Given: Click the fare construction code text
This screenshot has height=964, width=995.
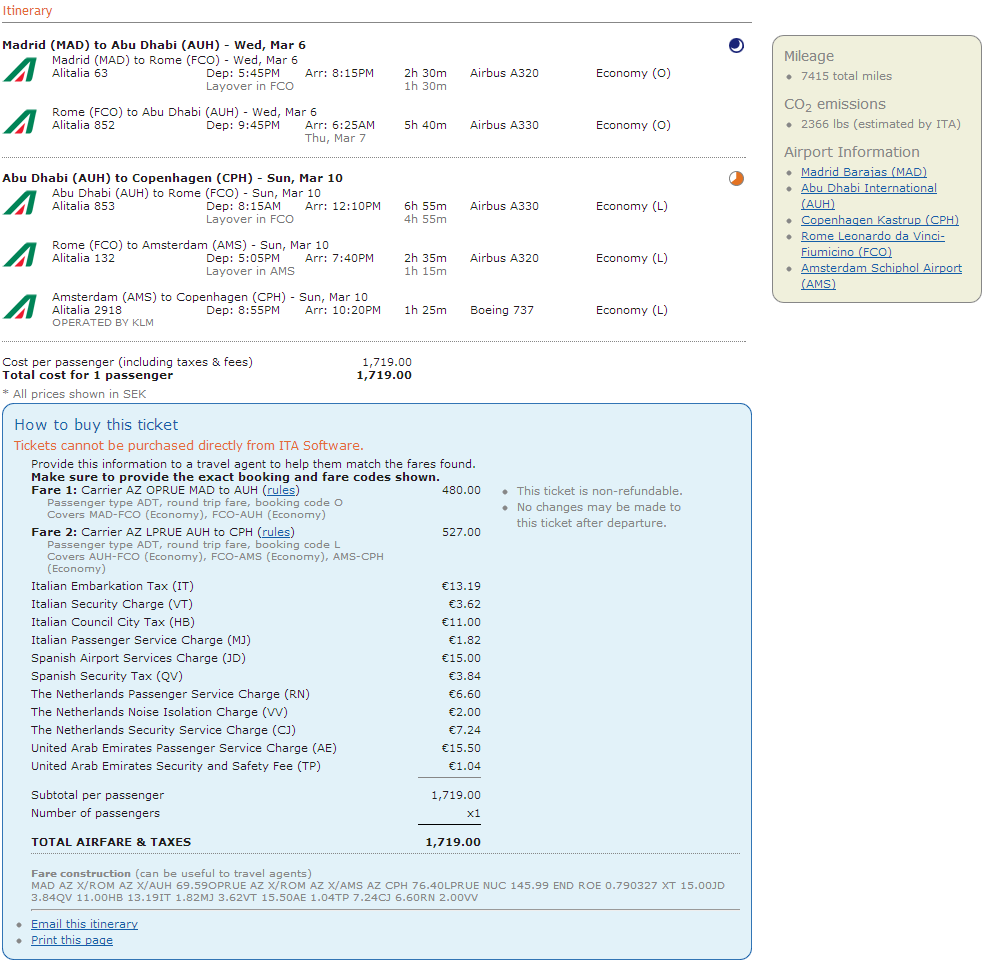Looking at the screenshot, I should 377,891.
